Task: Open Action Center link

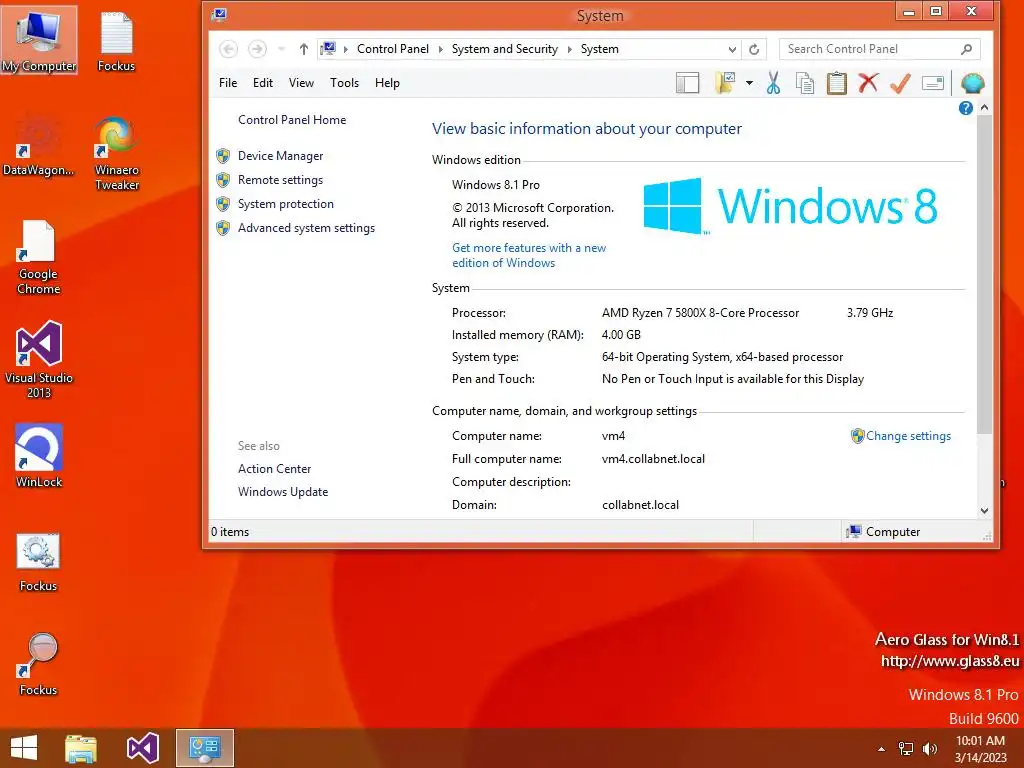Action: pyautogui.click(x=274, y=469)
